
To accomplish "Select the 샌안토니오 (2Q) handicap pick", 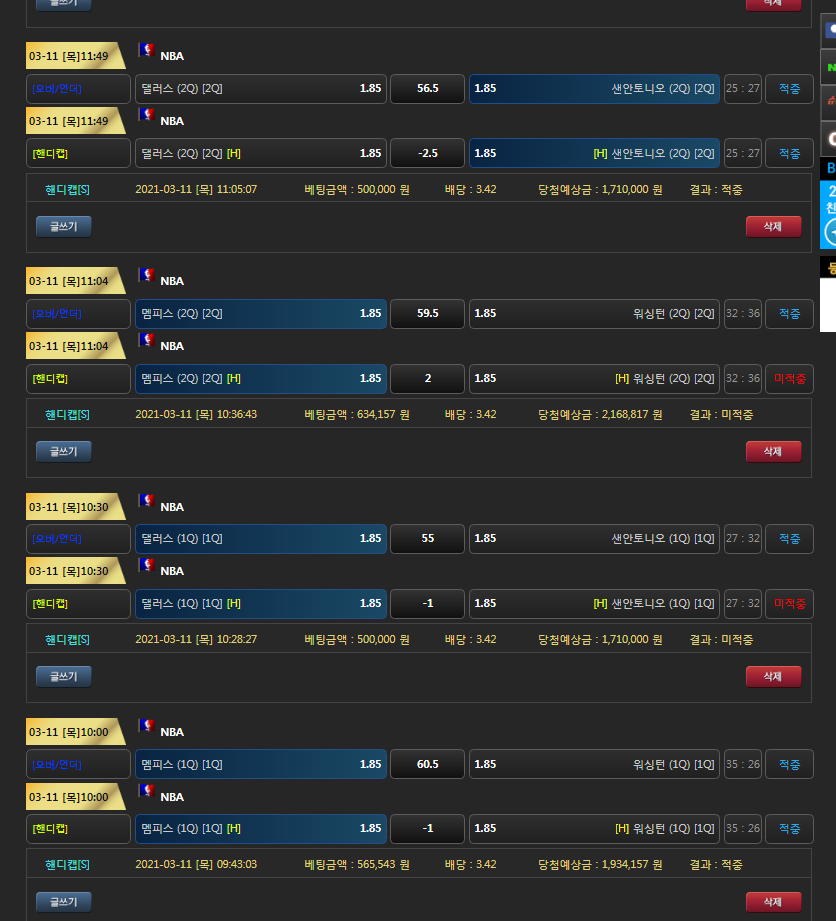I will pos(594,154).
